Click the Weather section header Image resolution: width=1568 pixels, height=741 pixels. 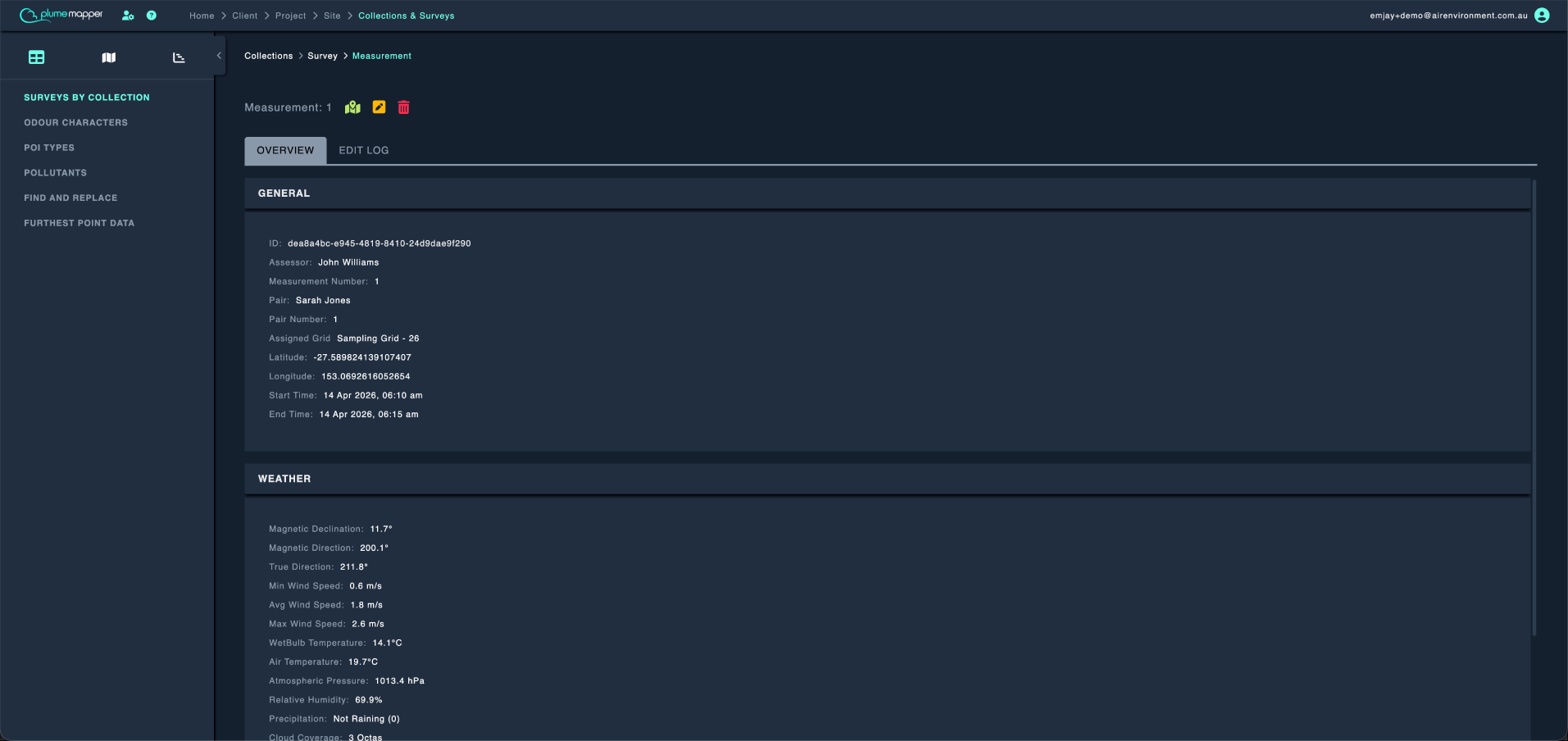tap(888, 479)
